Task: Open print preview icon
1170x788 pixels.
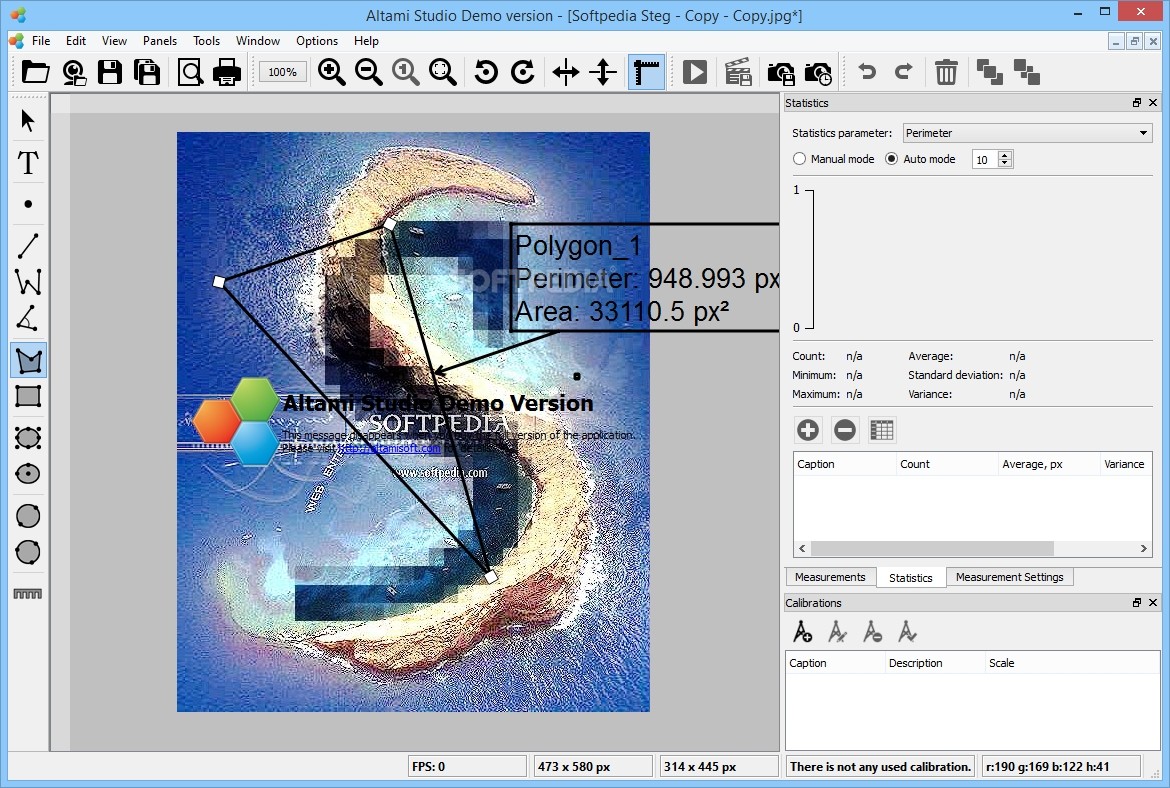Action: pos(190,72)
